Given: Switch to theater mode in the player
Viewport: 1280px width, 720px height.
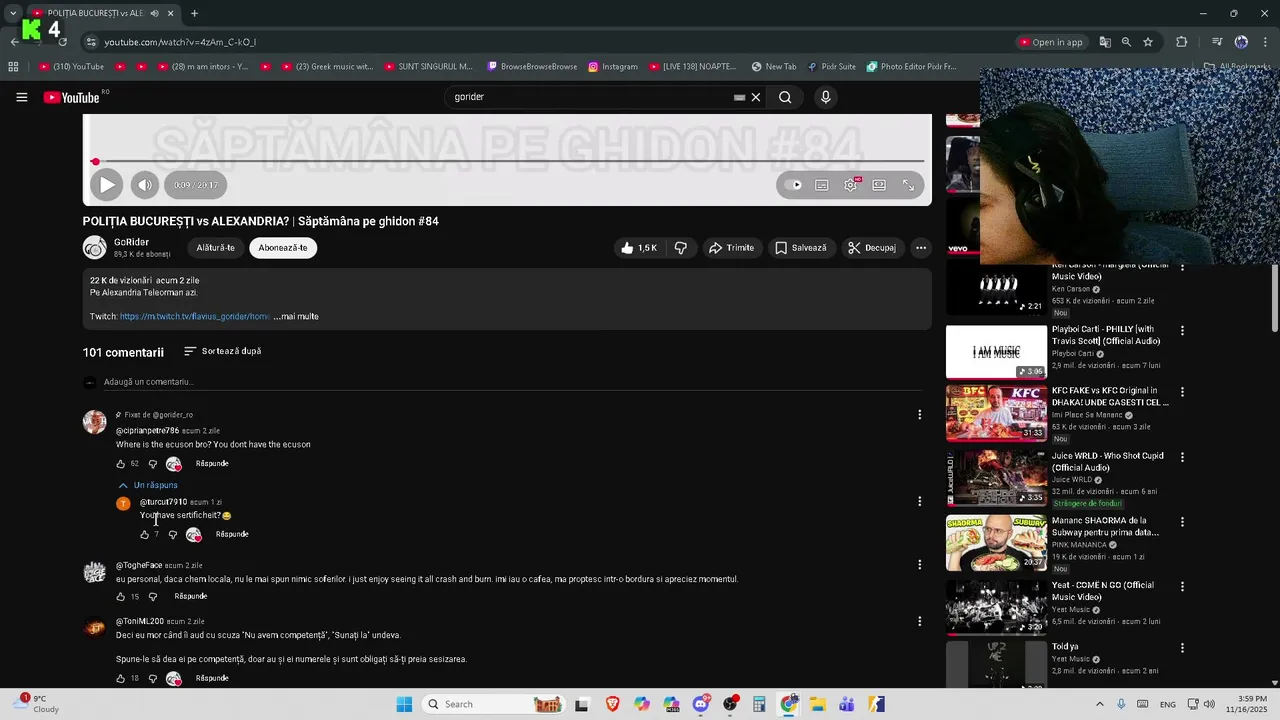Looking at the screenshot, I should pyautogui.click(x=879, y=185).
